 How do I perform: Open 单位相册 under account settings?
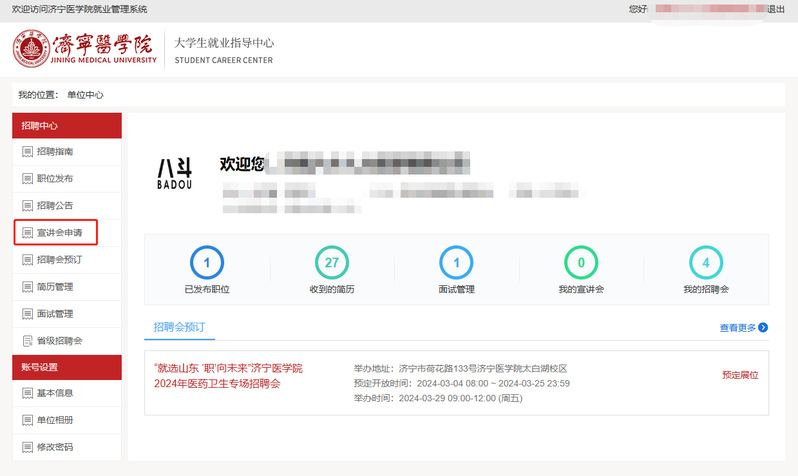(x=54, y=420)
